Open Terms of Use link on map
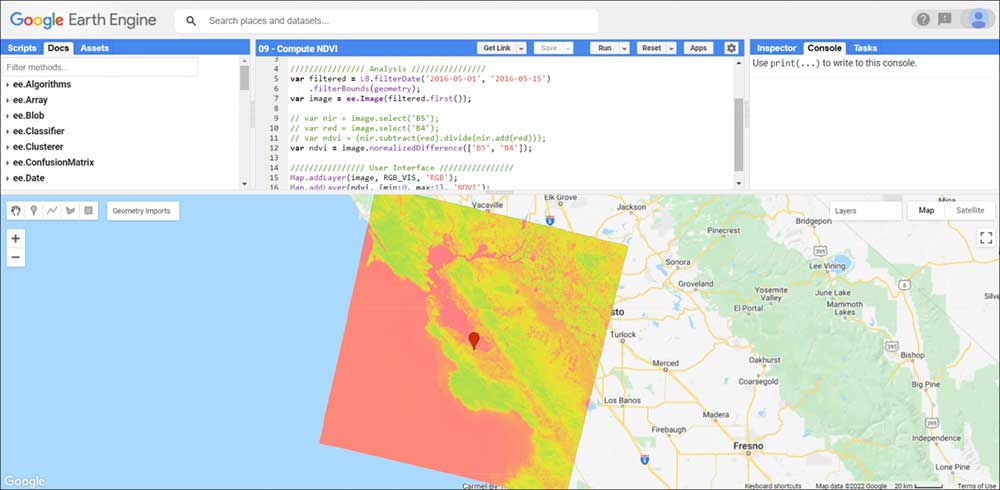 977,486
